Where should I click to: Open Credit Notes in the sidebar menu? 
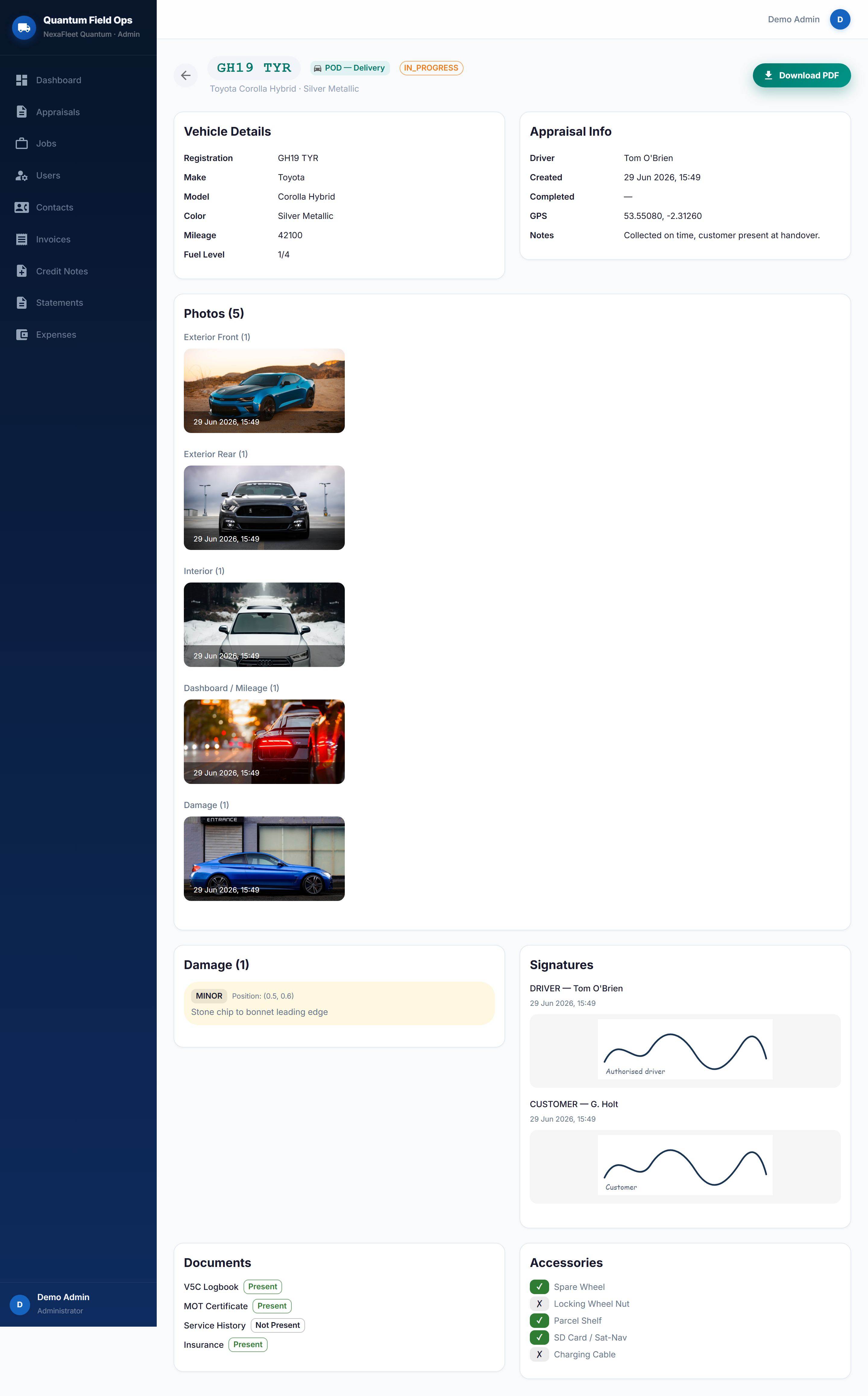[78, 271]
